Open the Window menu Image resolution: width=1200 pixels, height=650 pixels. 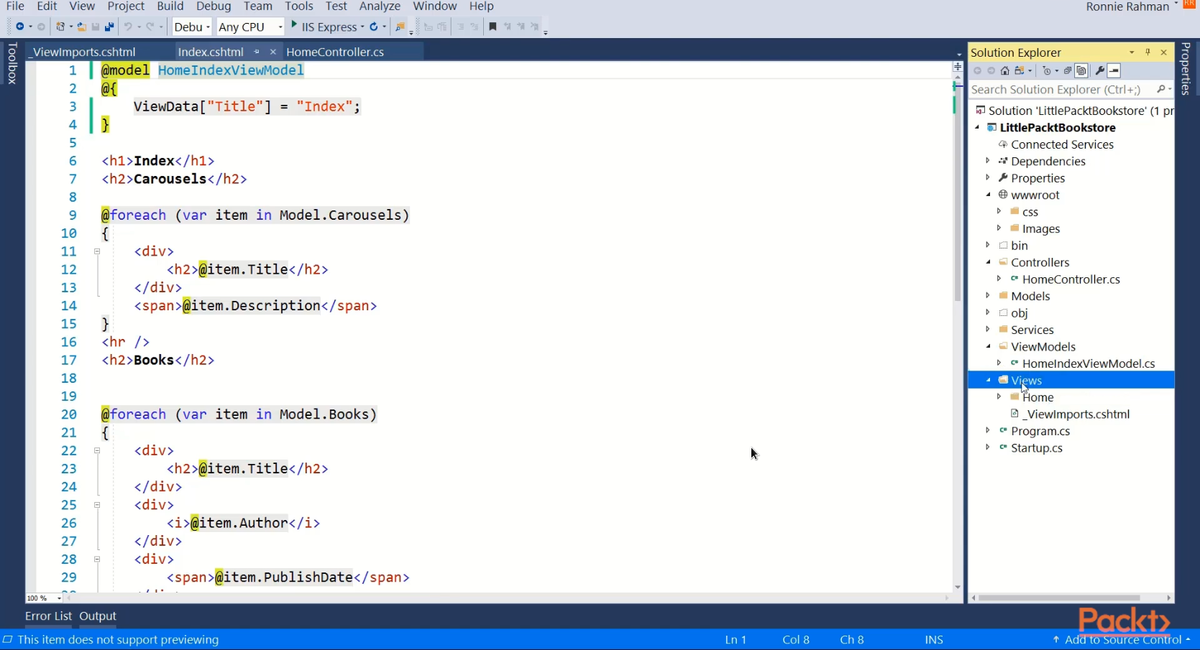[434, 6]
